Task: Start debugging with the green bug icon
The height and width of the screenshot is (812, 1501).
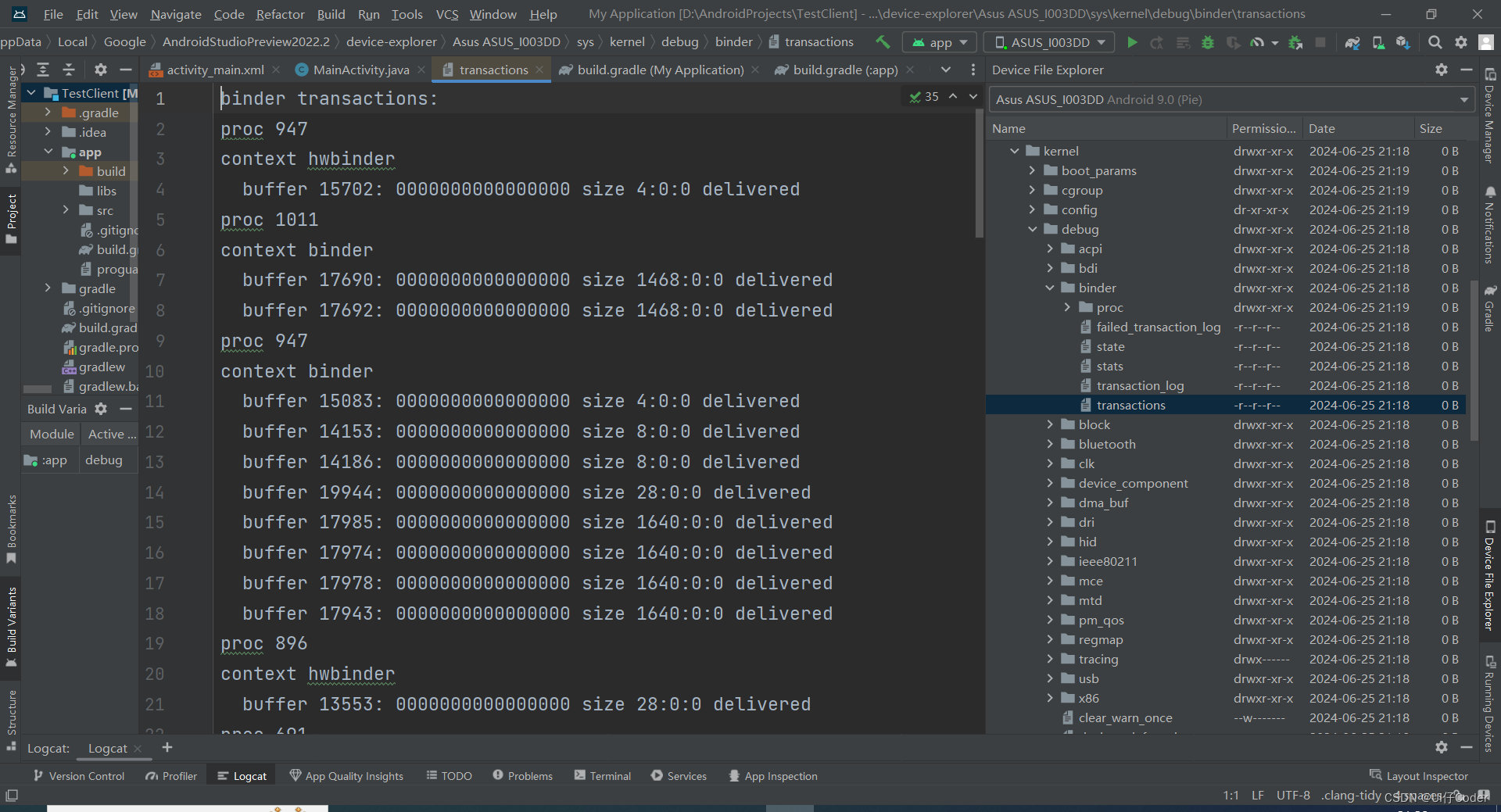Action: tap(1208, 42)
